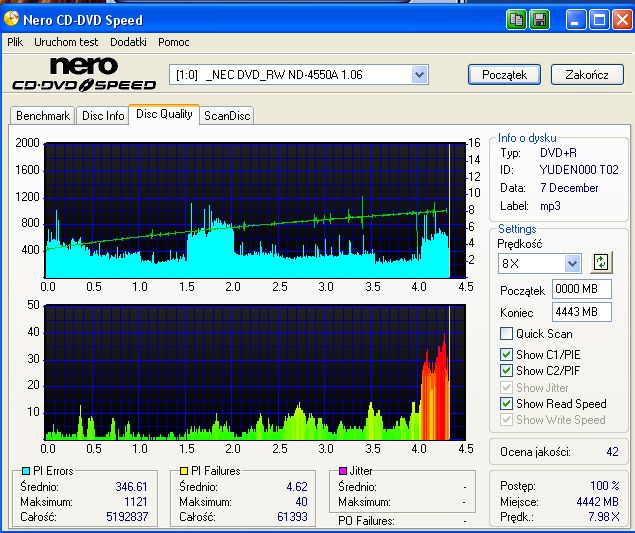Click the Info o dysku group title
635x533 pixels.
(x=527, y=138)
